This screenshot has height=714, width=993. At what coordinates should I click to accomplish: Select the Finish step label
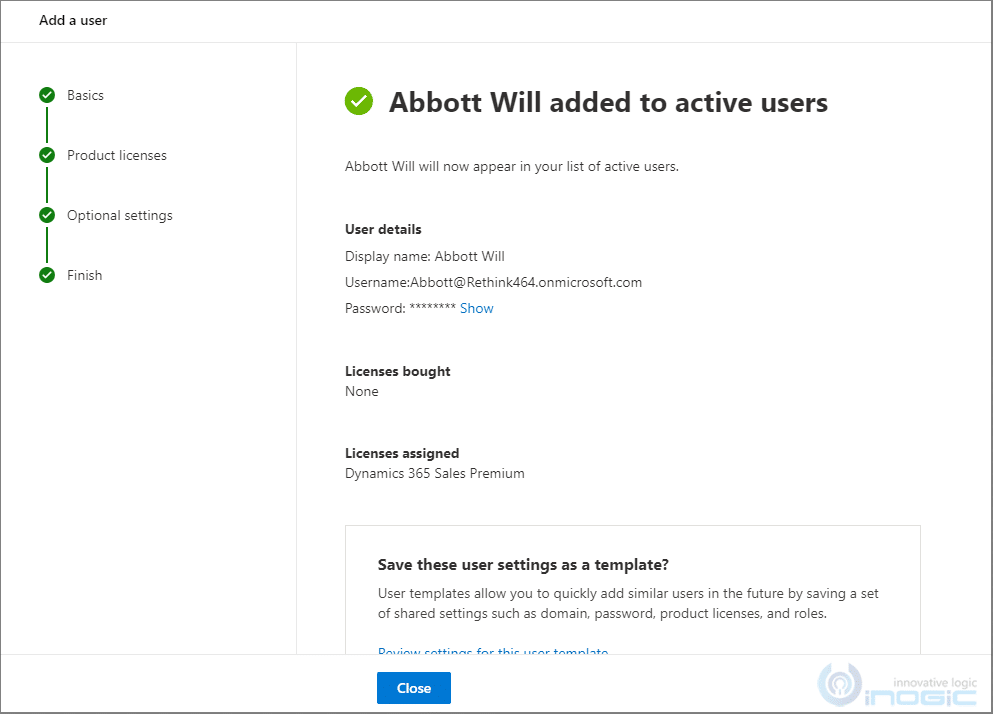[84, 275]
